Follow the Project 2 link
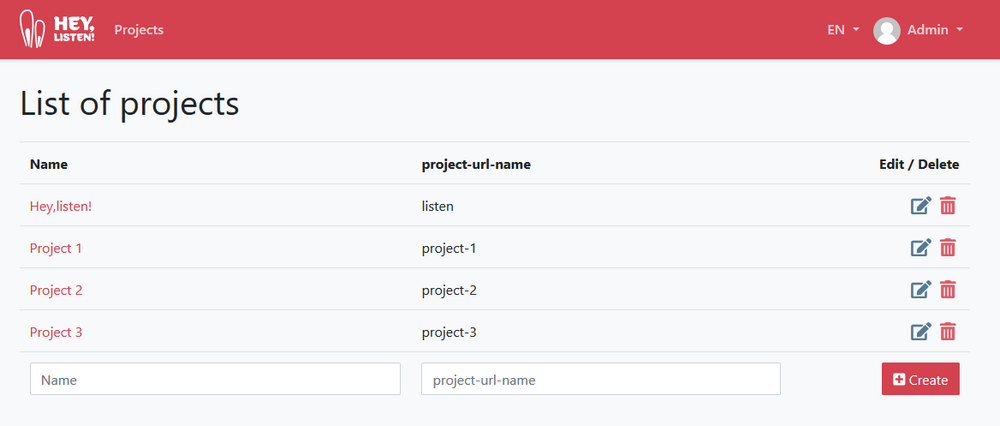 click(x=56, y=290)
